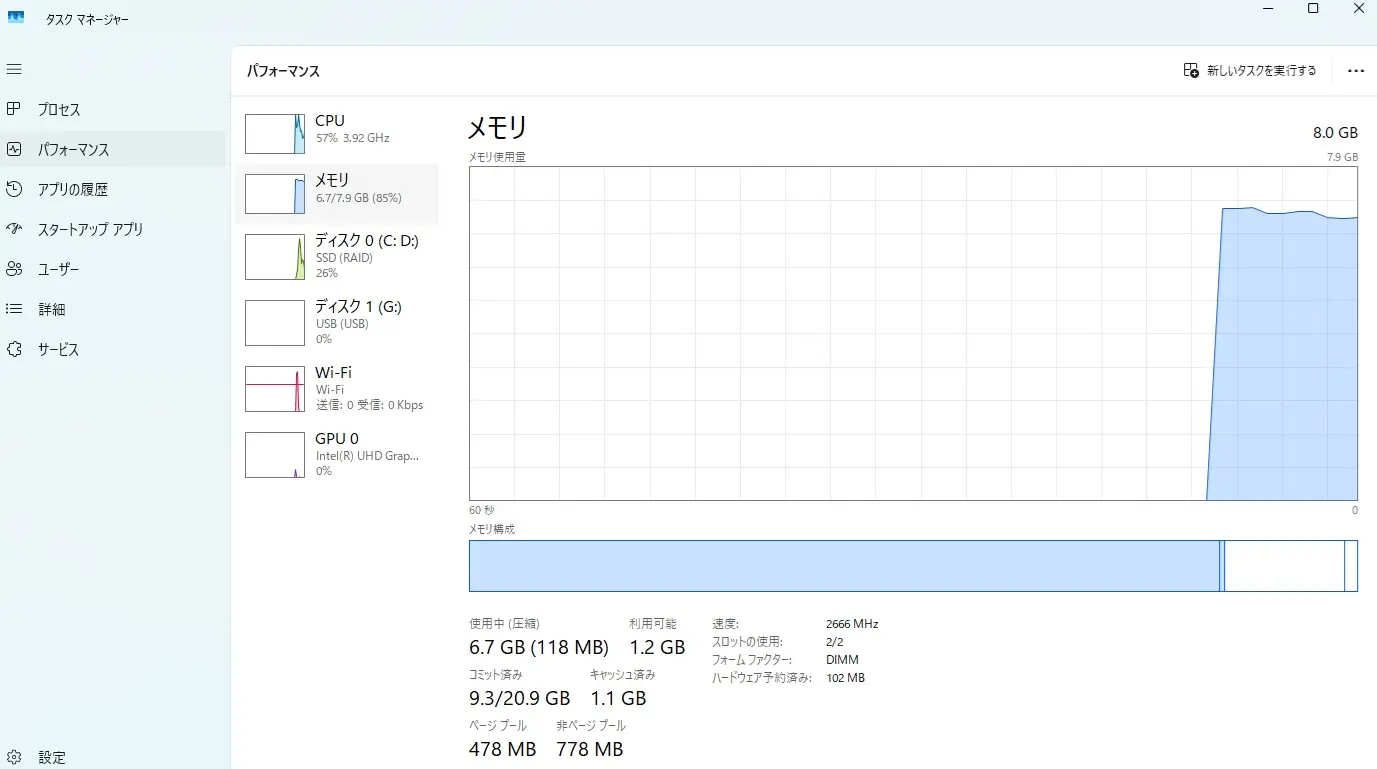The image size is (1377, 769).
Task: Click the SSD (RAID) disk type text
Action: point(344,258)
